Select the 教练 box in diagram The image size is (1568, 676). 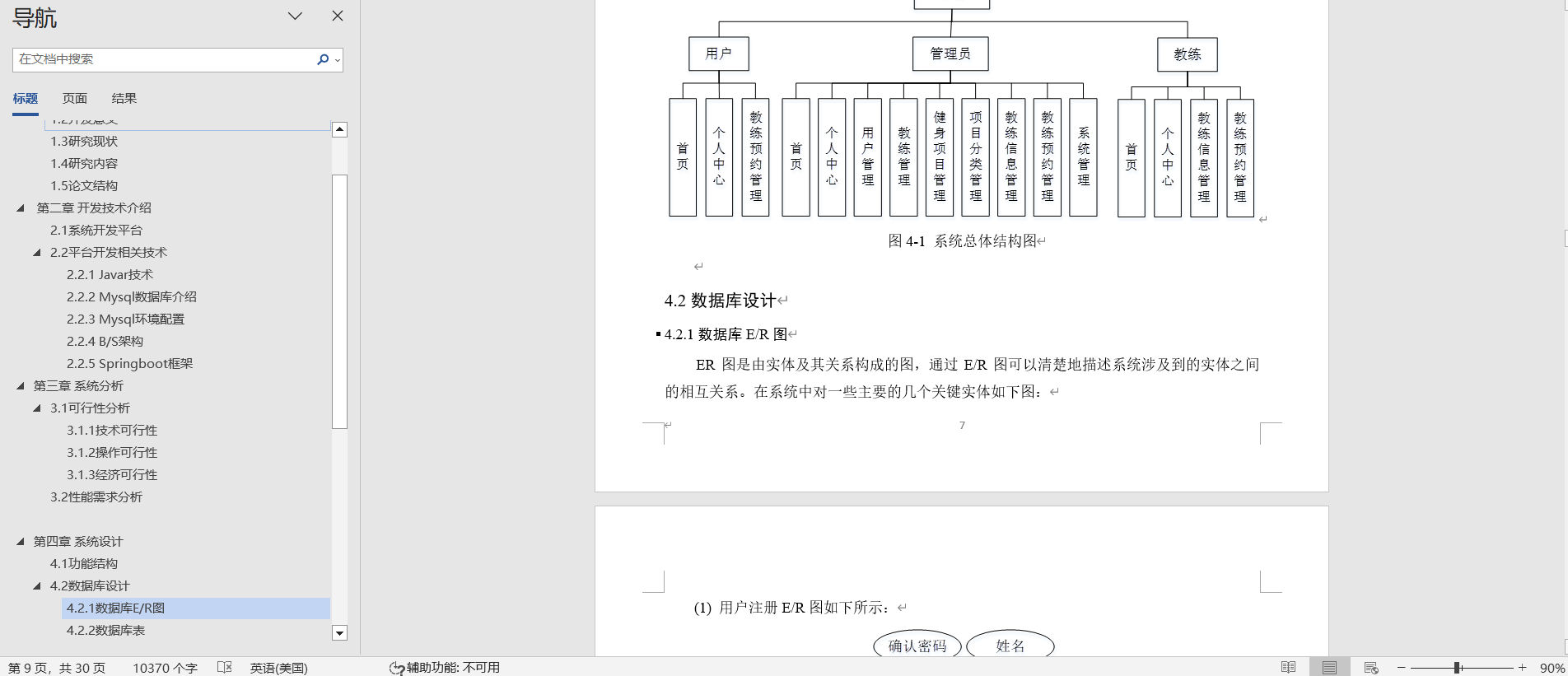point(1187,54)
